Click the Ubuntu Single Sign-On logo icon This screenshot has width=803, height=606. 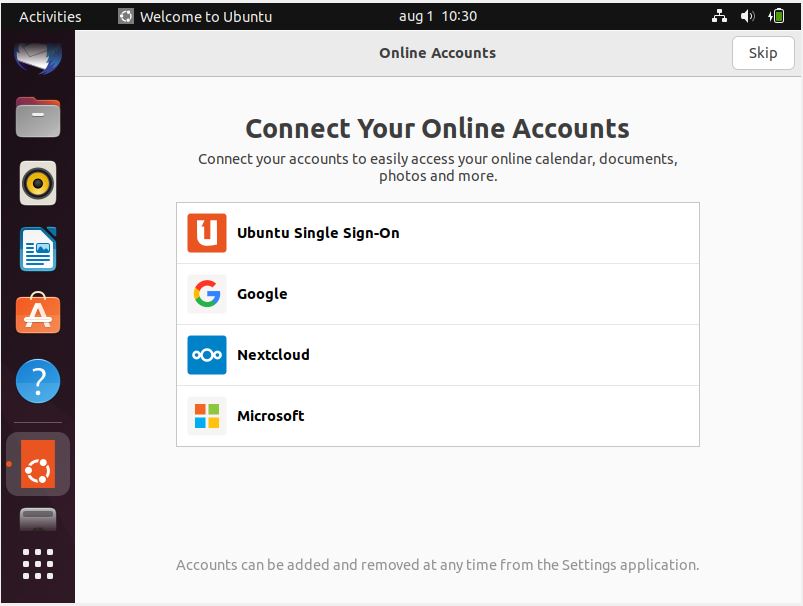pos(207,233)
